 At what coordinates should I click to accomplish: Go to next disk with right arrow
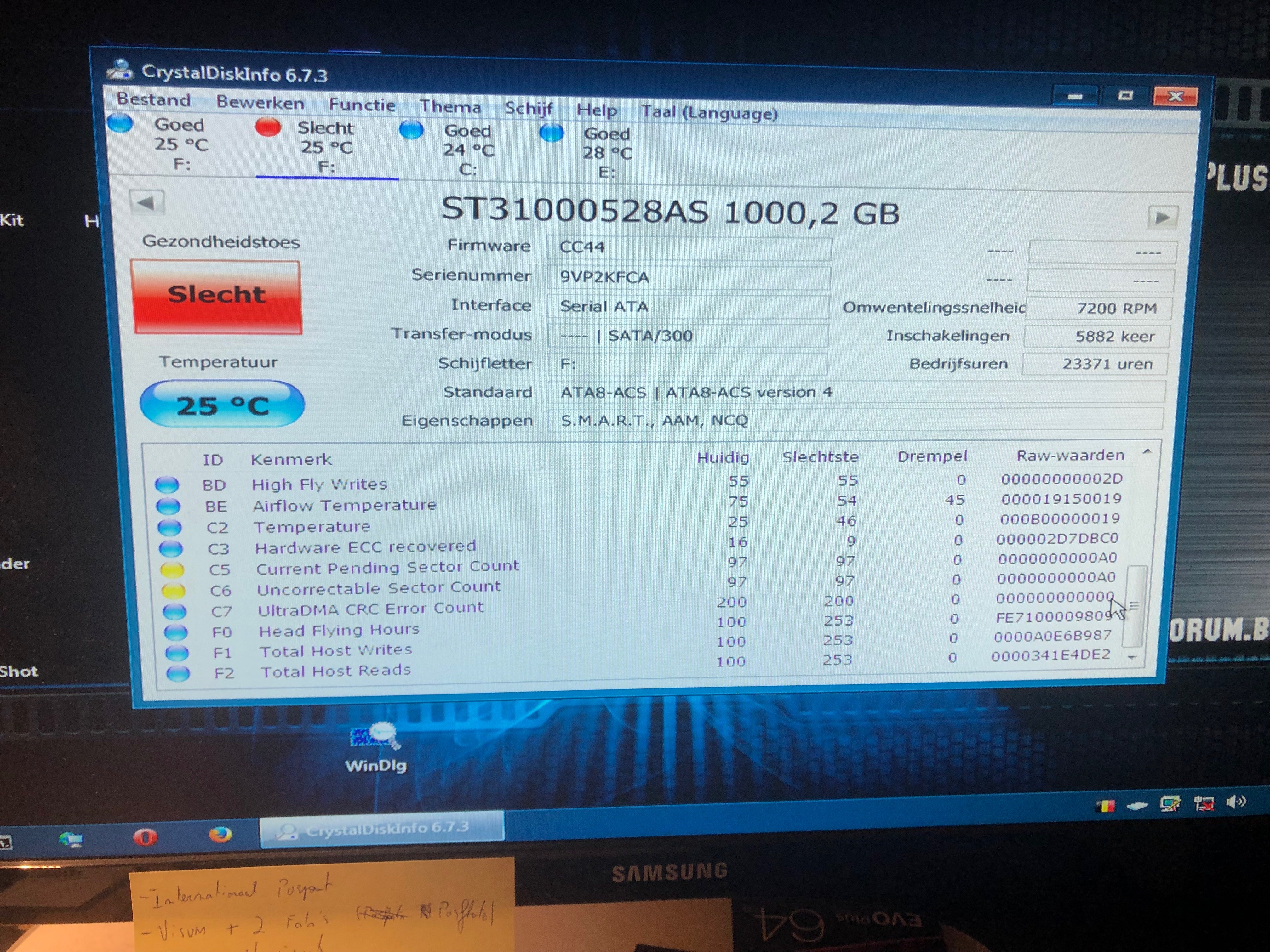coord(1162,218)
